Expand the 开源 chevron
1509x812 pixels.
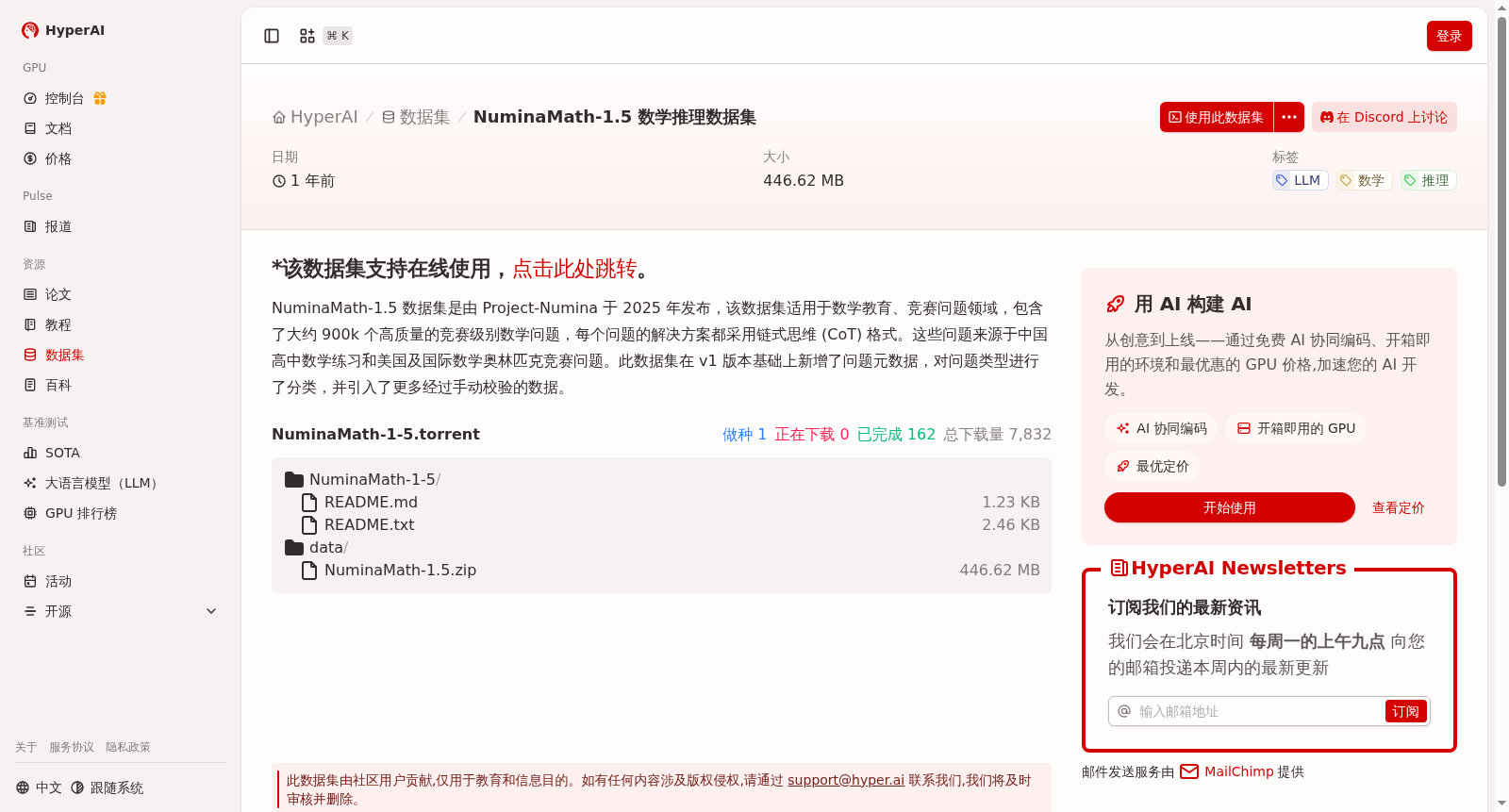tap(211, 611)
